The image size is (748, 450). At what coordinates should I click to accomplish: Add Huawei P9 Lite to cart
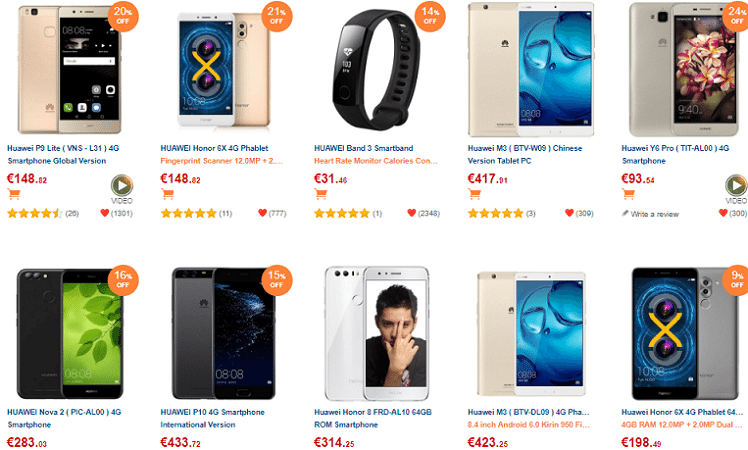(x=14, y=194)
